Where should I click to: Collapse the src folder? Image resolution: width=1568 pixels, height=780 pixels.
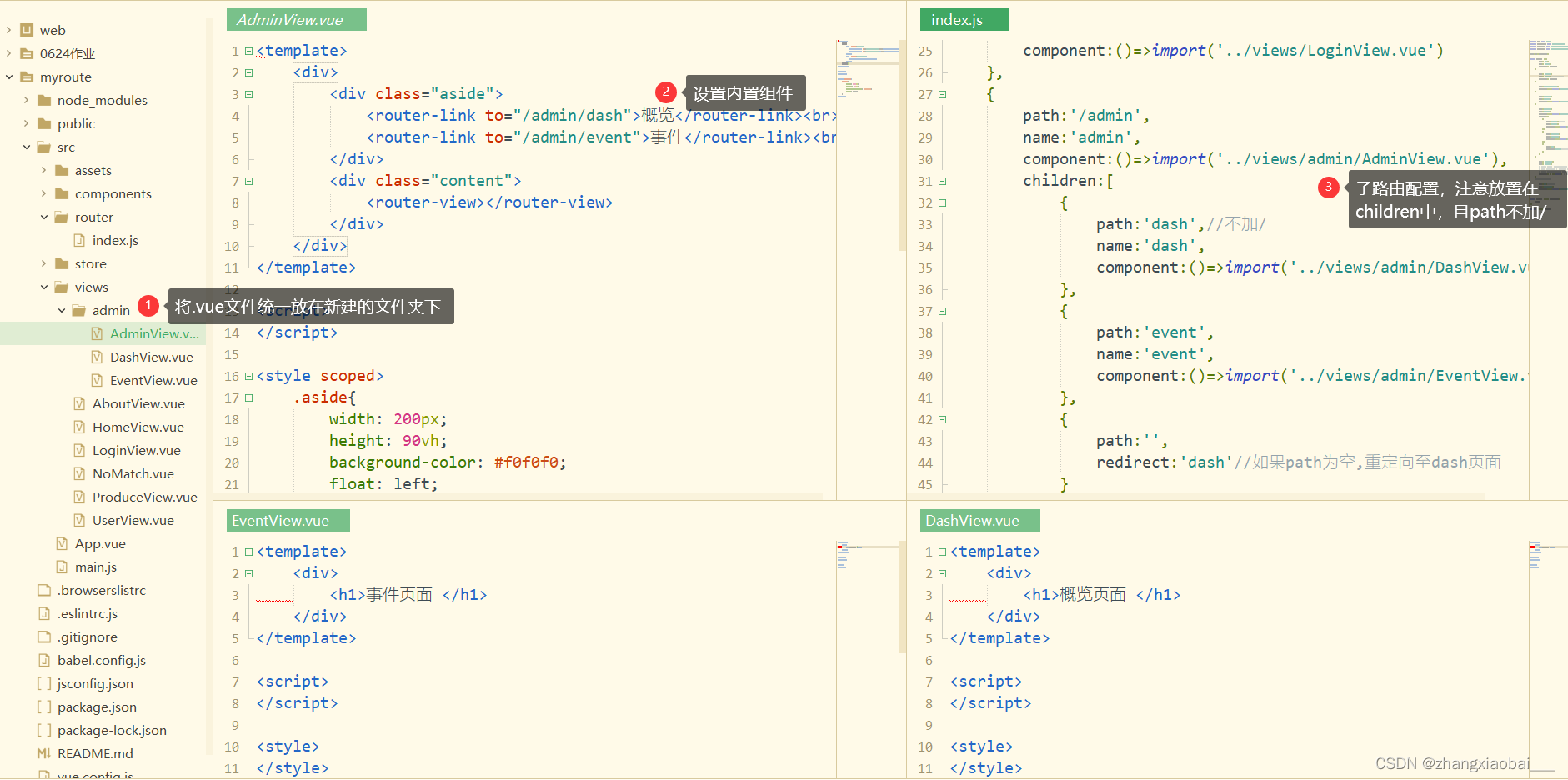pyautogui.click(x=26, y=147)
